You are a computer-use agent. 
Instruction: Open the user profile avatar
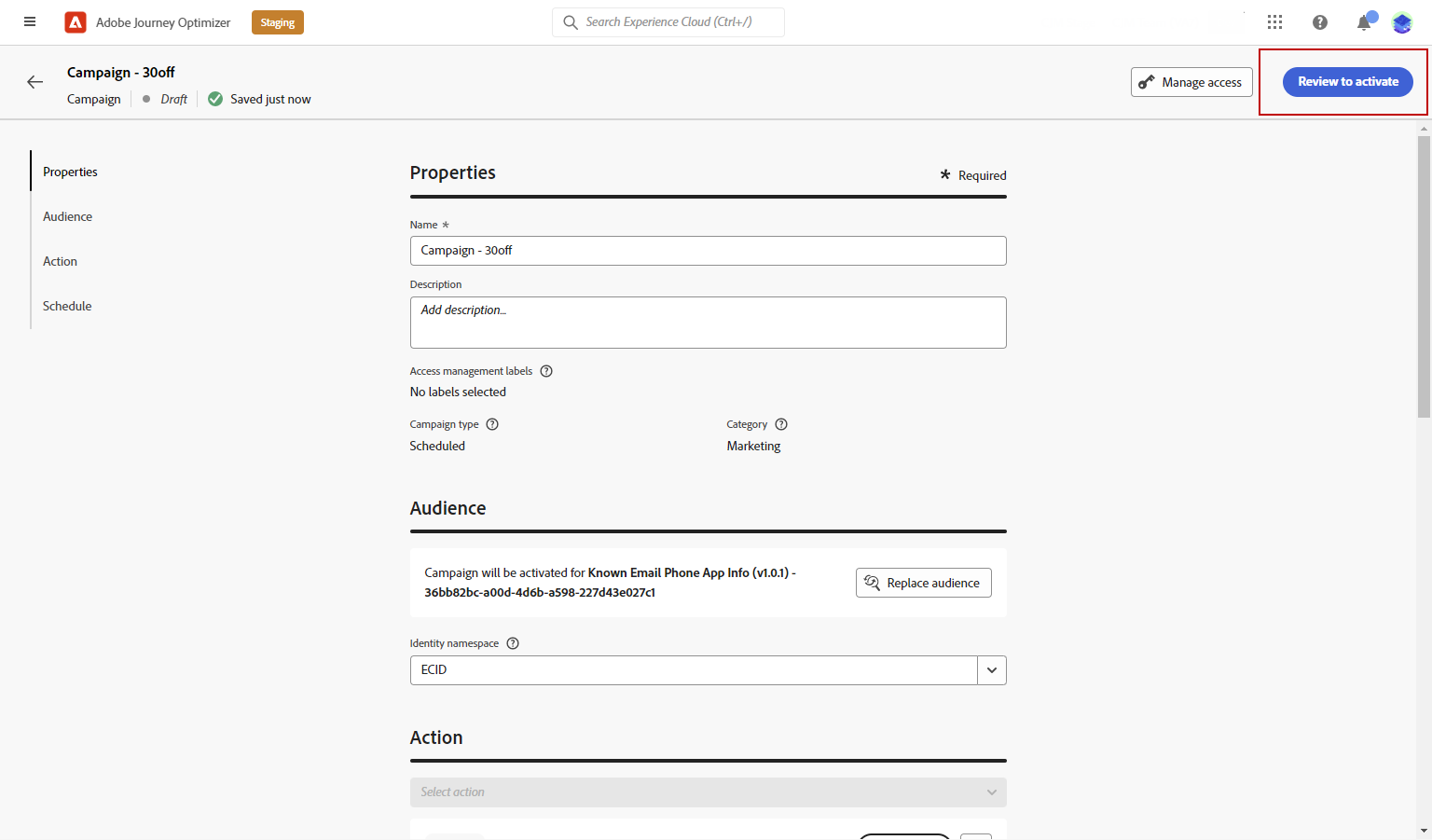(1402, 22)
